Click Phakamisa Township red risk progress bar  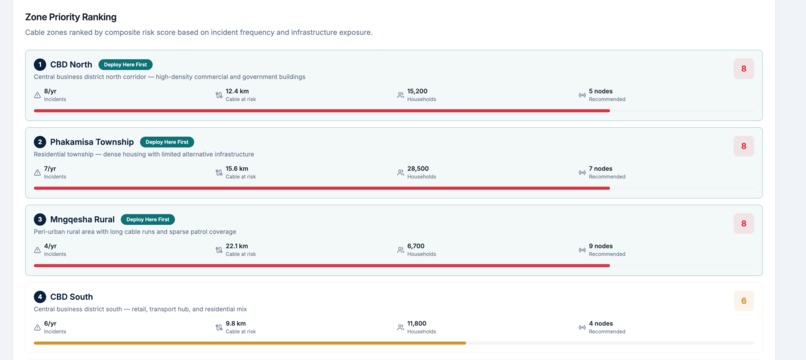click(322, 188)
